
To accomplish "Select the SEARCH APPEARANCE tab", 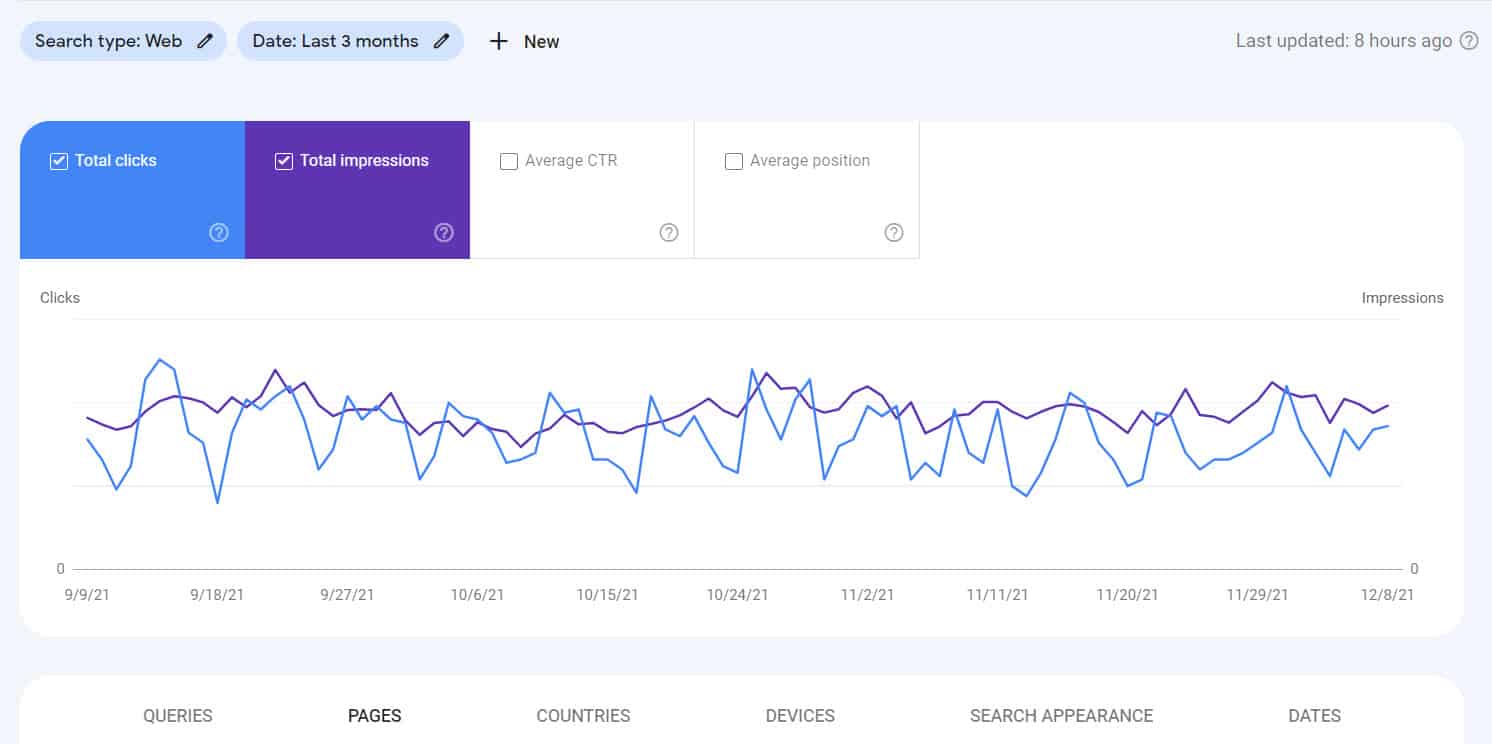I will coord(1060,715).
